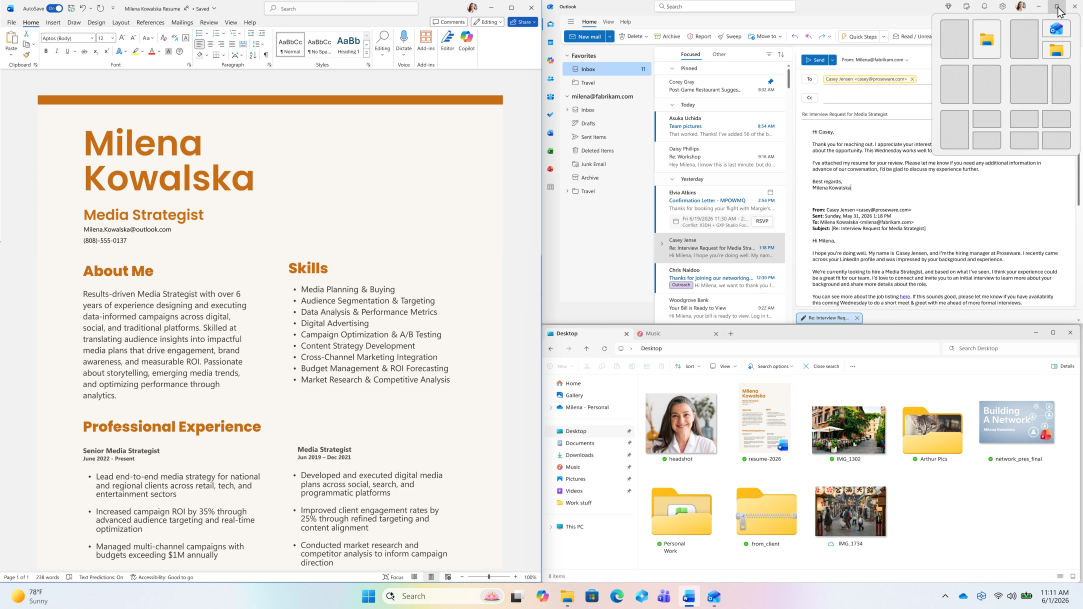Open Edge browser from taskbar
Viewport: 1083px width, 609px height.
tap(617, 596)
